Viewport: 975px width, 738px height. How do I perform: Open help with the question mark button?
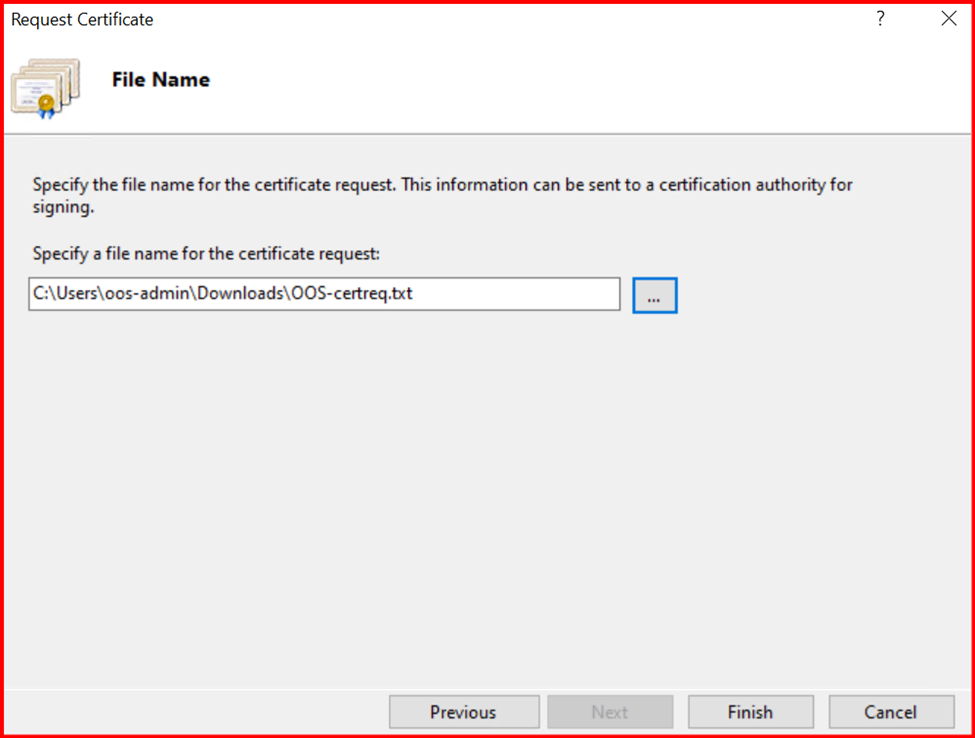880,19
